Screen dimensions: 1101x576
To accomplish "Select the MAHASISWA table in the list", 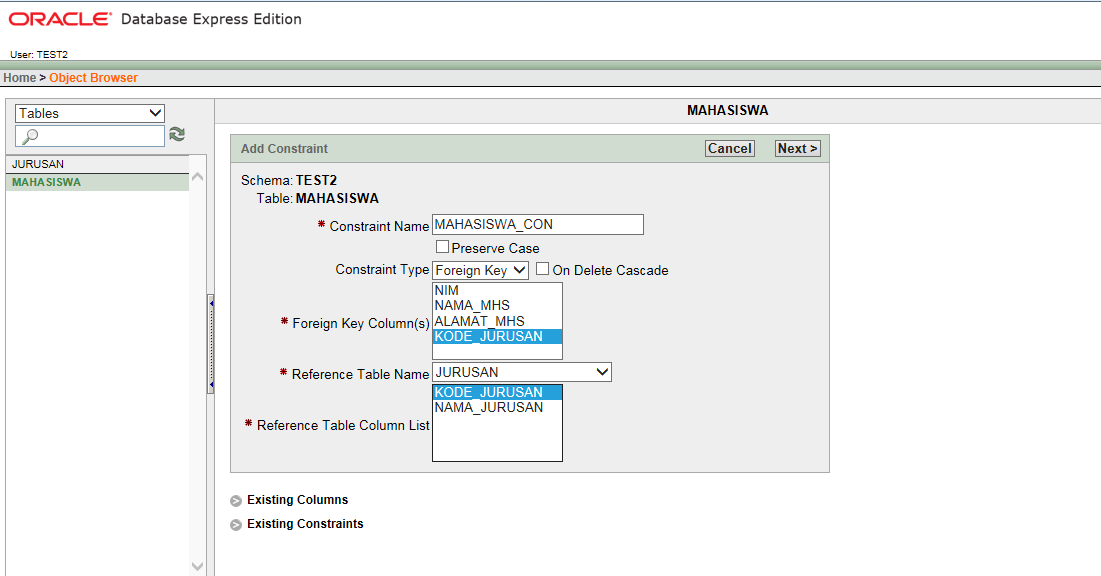I will tap(98, 183).
